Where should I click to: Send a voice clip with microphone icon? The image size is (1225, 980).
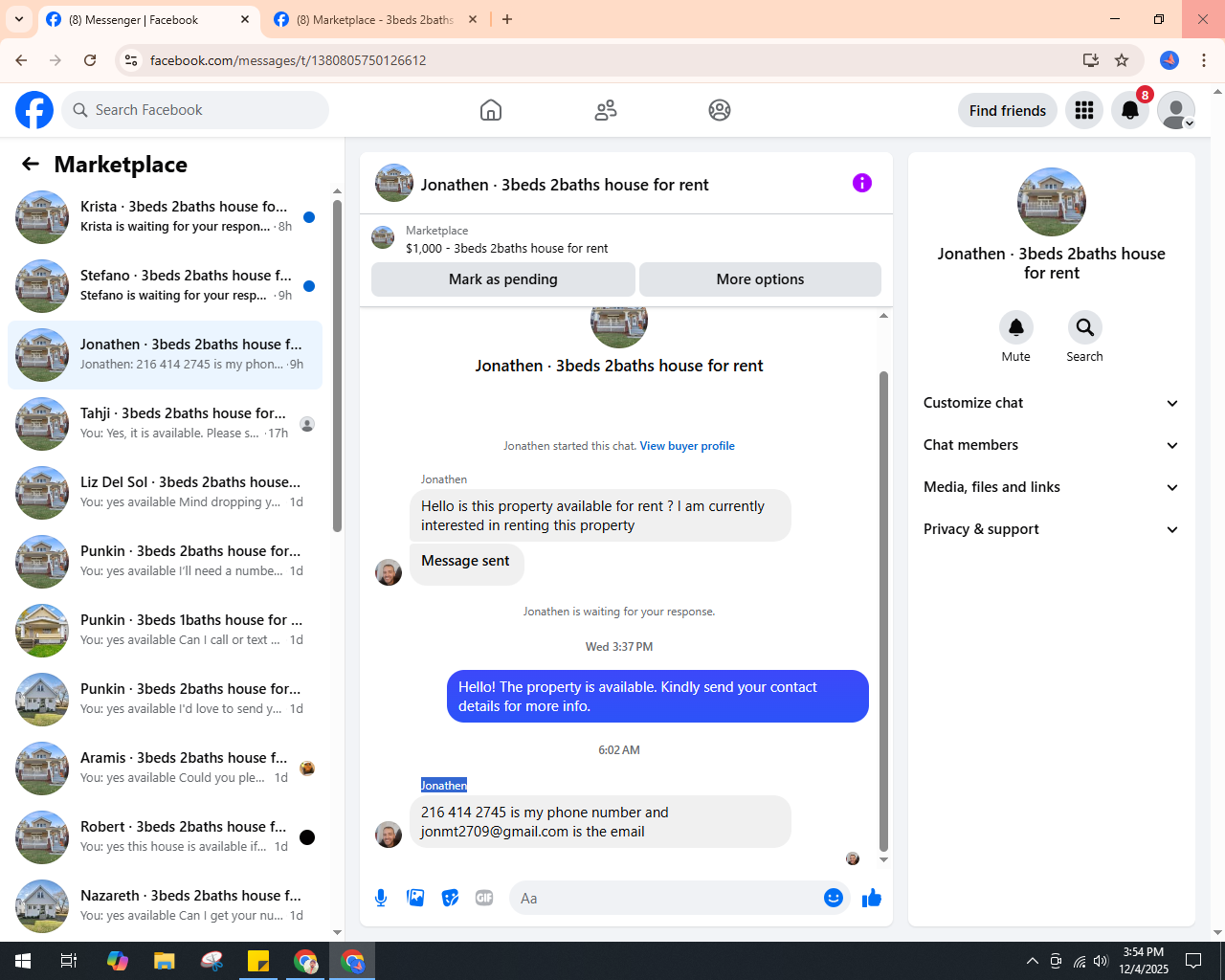point(381,898)
